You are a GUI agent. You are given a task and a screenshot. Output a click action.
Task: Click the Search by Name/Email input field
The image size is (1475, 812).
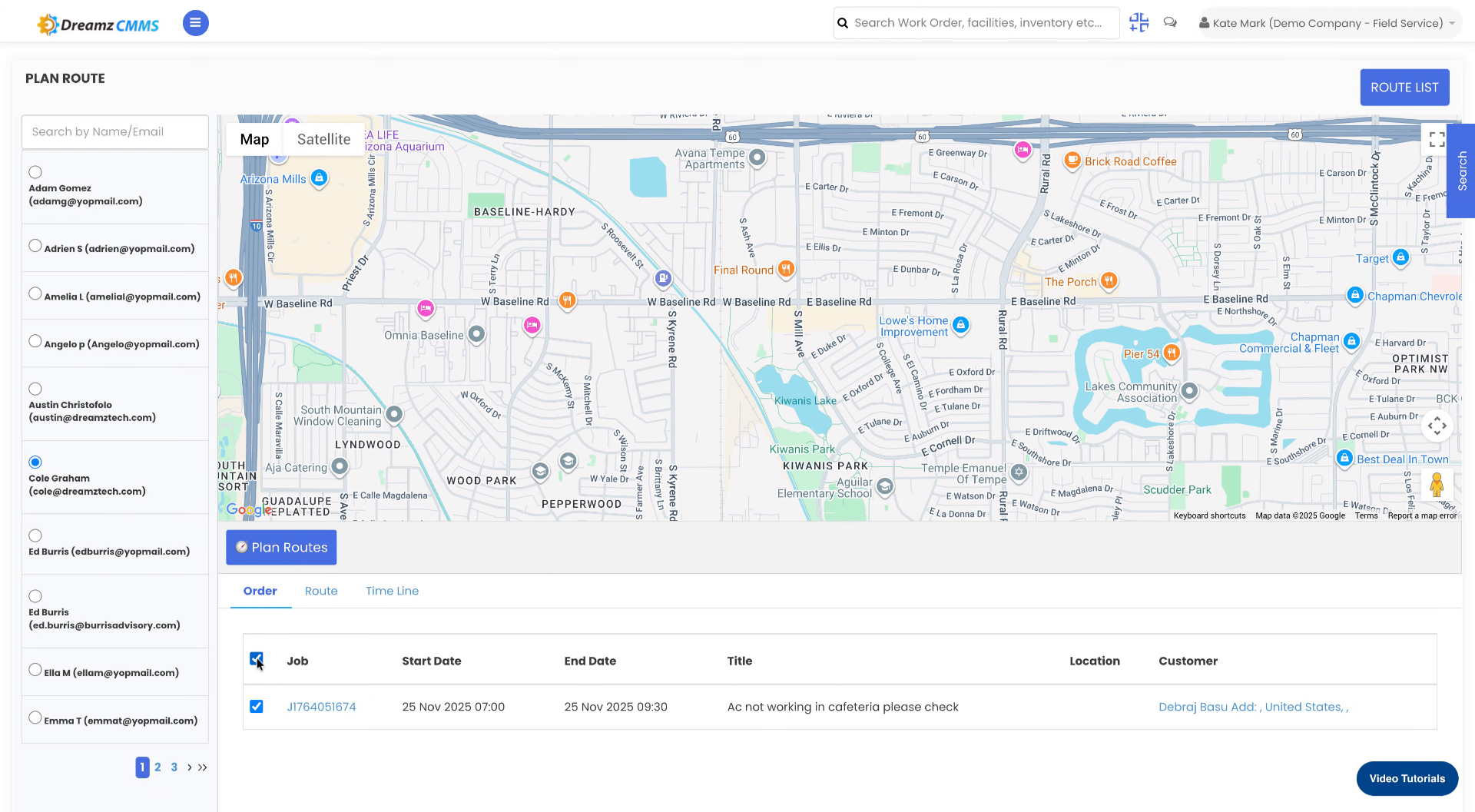coord(114,131)
